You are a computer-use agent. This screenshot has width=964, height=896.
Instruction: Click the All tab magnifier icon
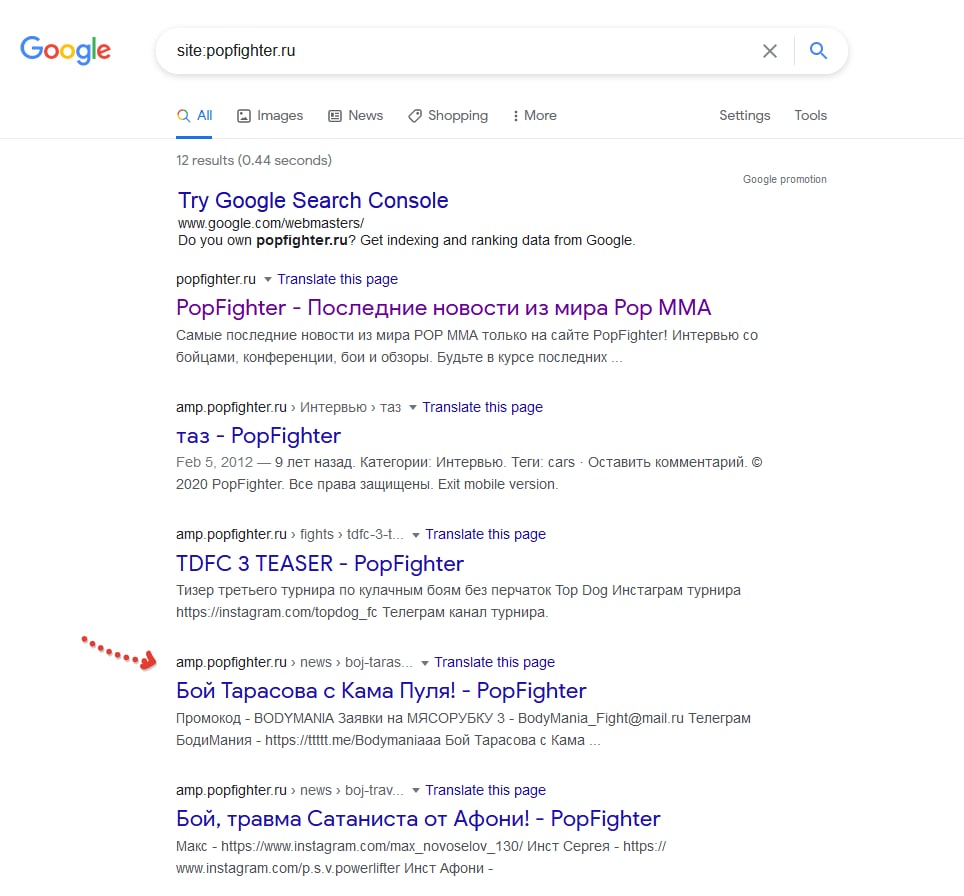(x=183, y=116)
